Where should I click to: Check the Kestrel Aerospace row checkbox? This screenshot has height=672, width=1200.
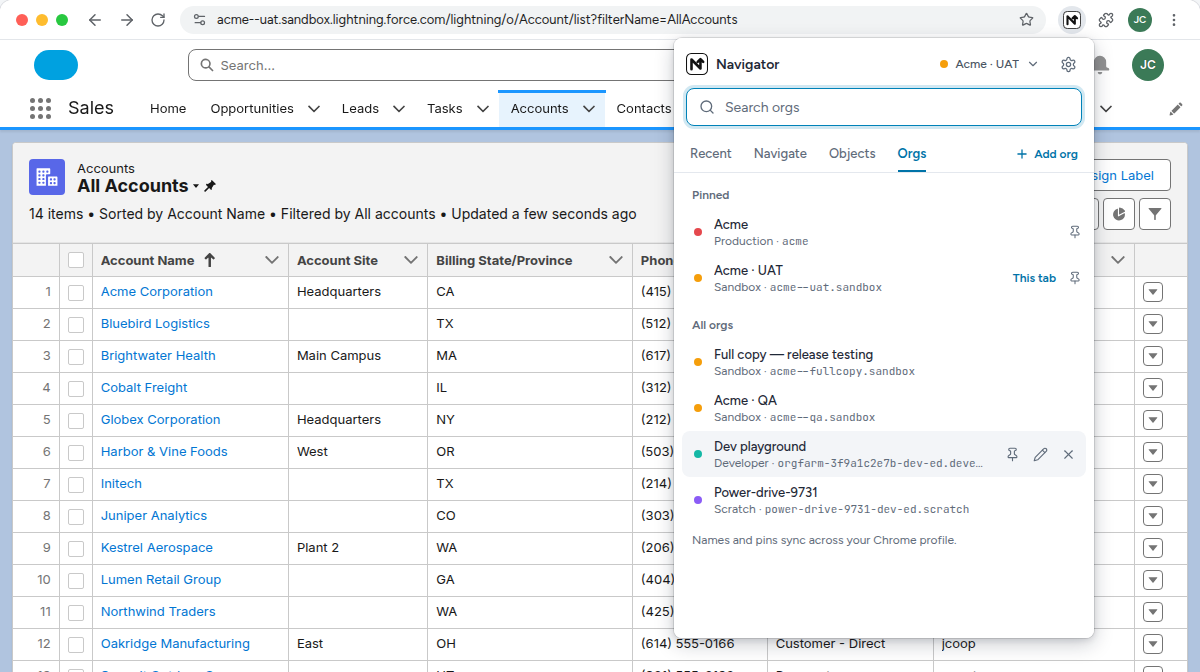76,548
